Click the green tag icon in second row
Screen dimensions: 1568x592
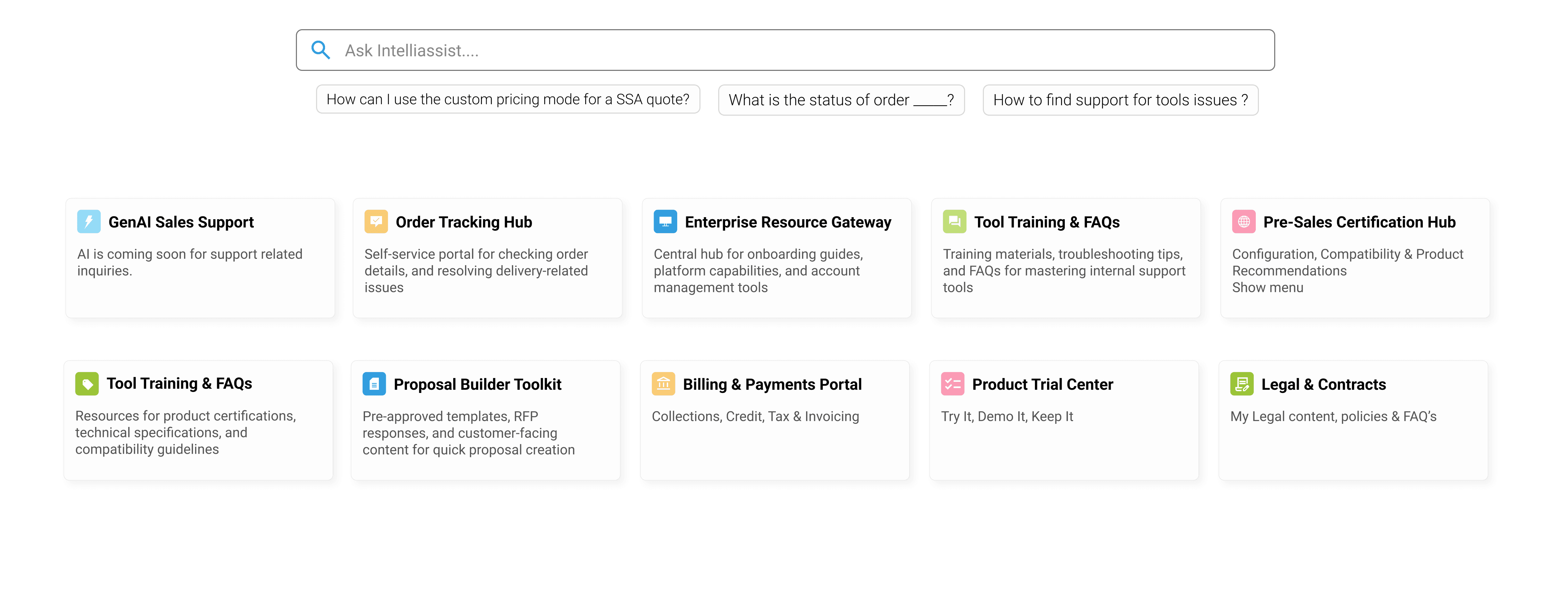click(x=87, y=384)
